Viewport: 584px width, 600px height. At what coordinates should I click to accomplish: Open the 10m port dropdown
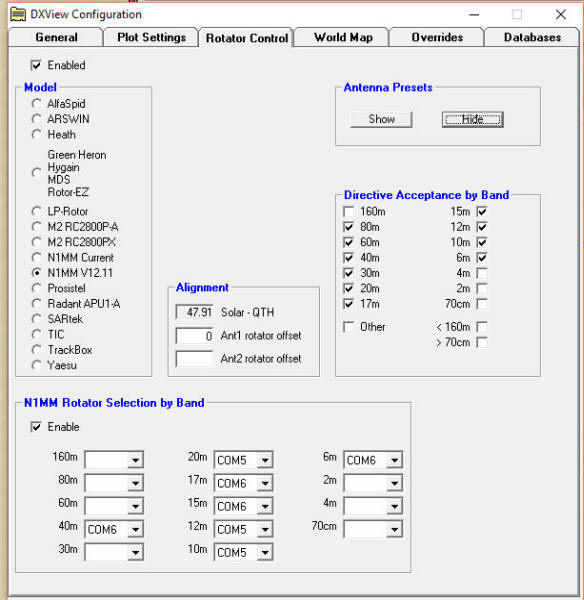tap(265, 552)
